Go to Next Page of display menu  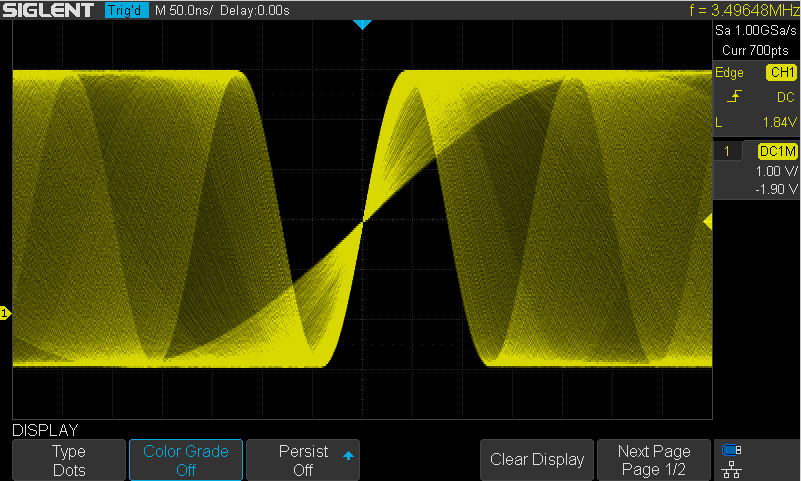[x=653, y=460]
